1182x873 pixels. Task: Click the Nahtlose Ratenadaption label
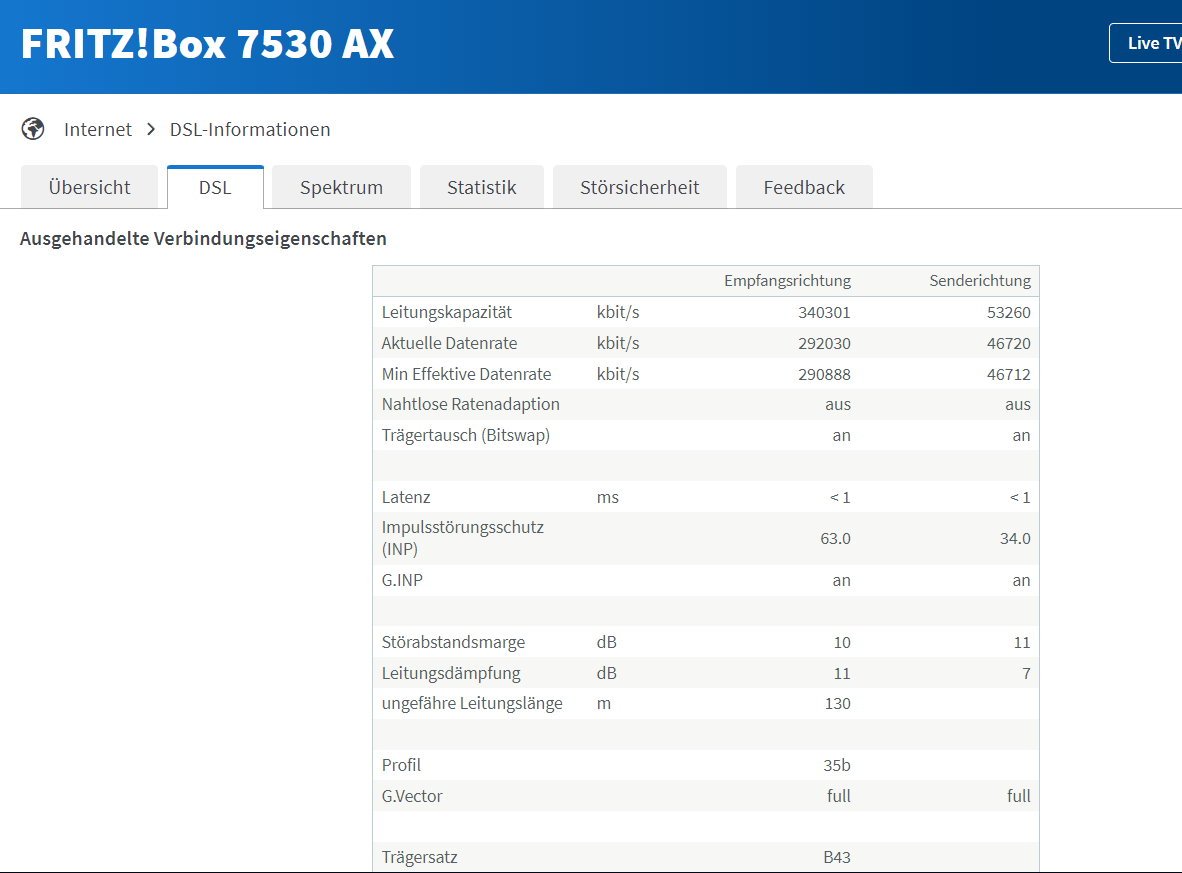(470, 404)
